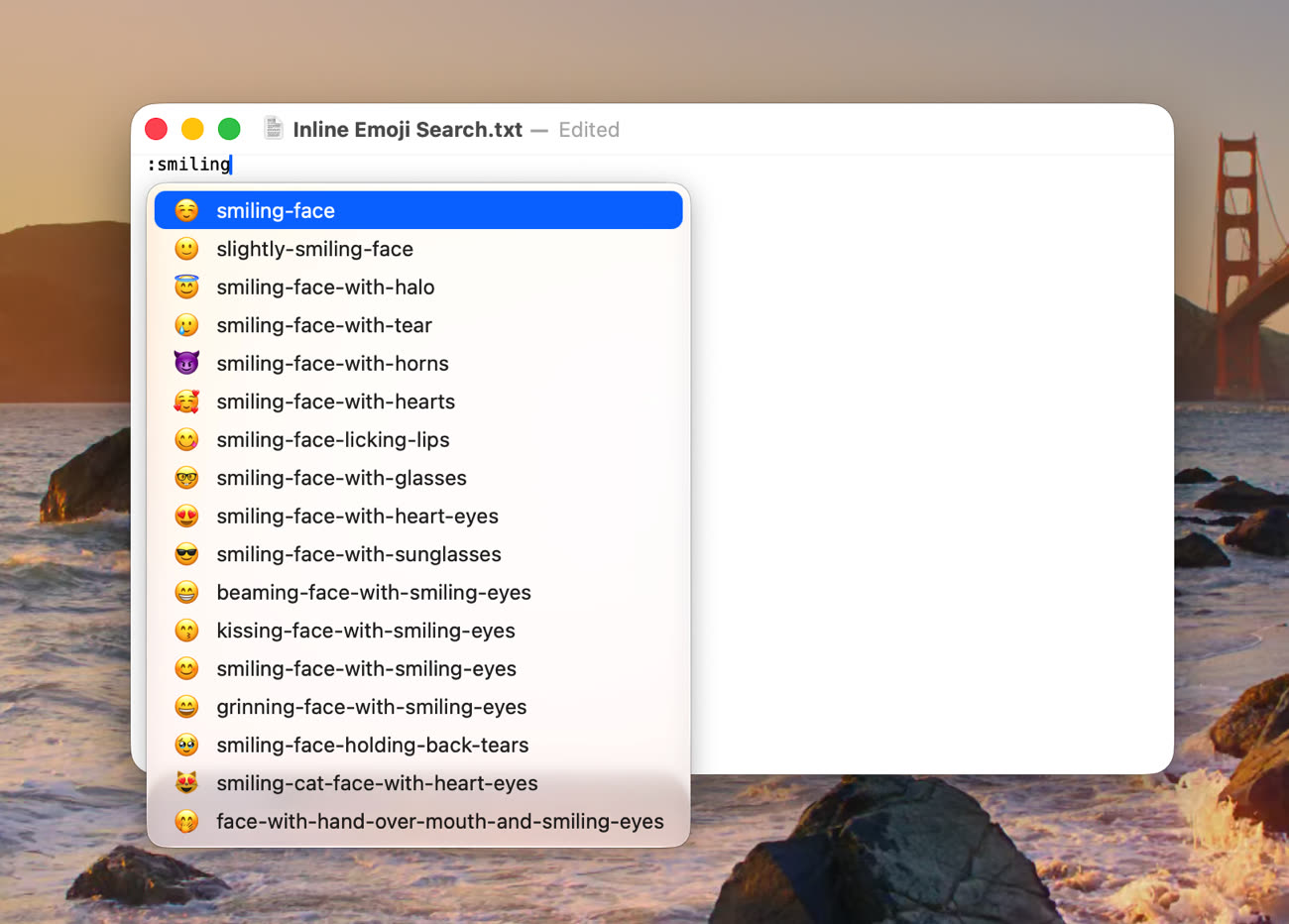Select the text smiling-cat-face-with-heart-eyes
Screen dimensions: 1289x924
point(377,783)
